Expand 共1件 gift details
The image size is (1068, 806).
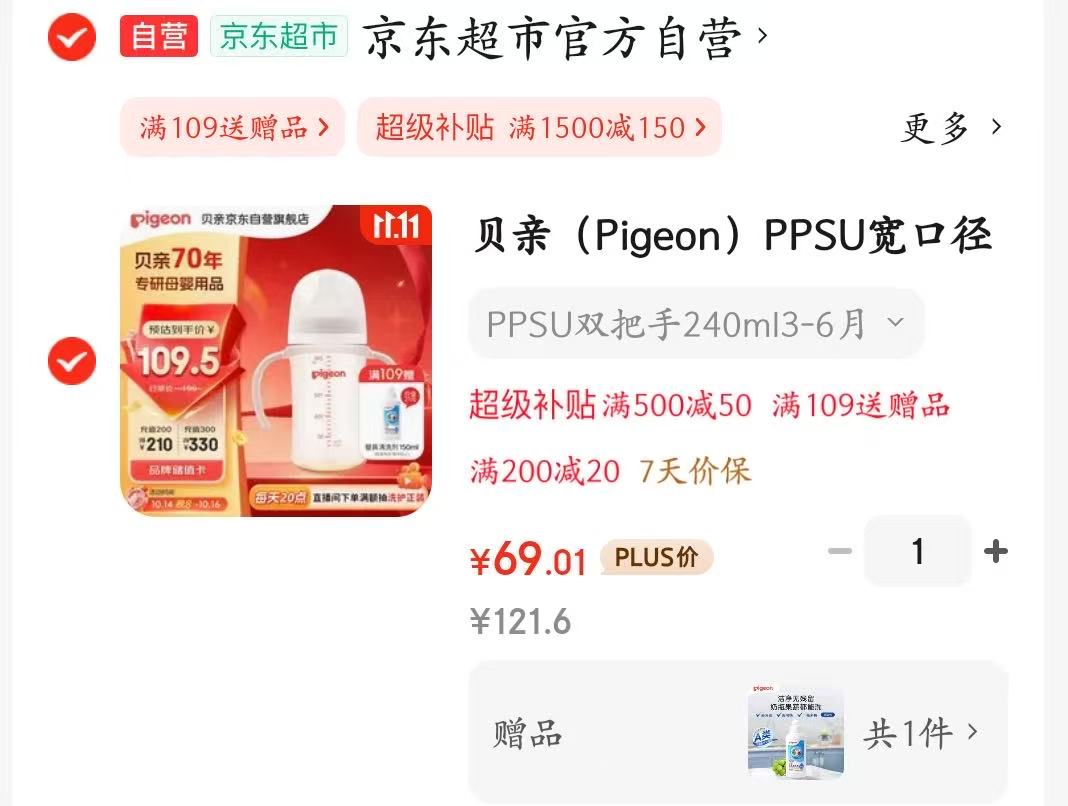coord(921,734)
